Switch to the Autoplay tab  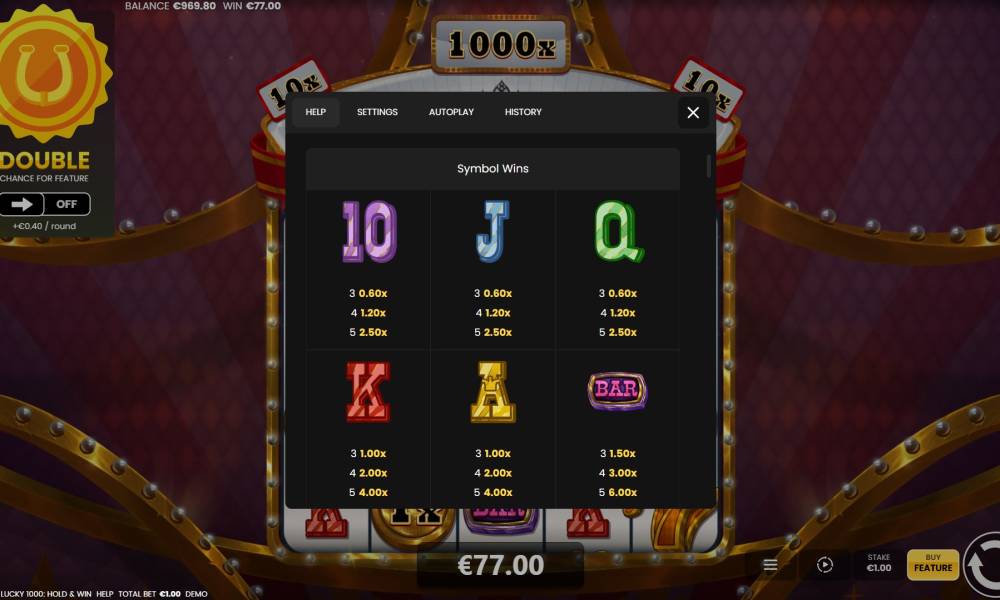[451, 112]
